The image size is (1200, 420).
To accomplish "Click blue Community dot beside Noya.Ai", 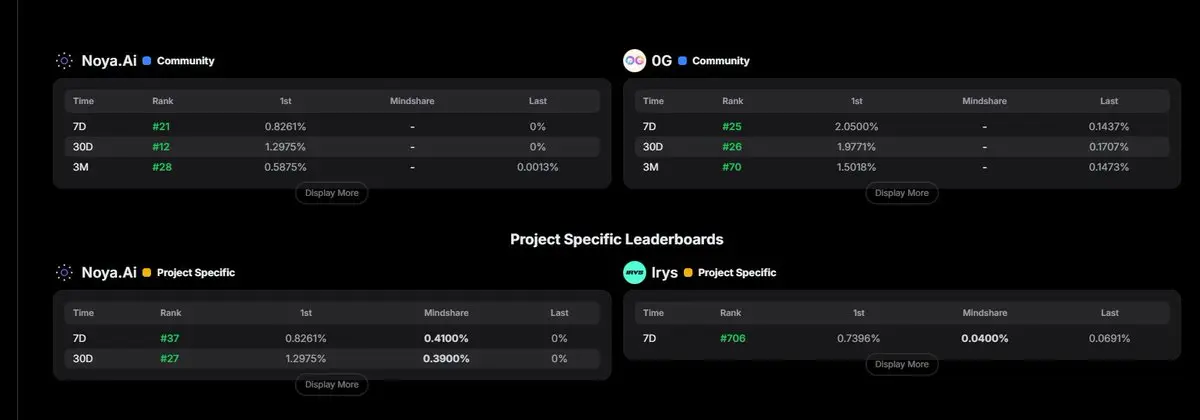I will 147,60.
